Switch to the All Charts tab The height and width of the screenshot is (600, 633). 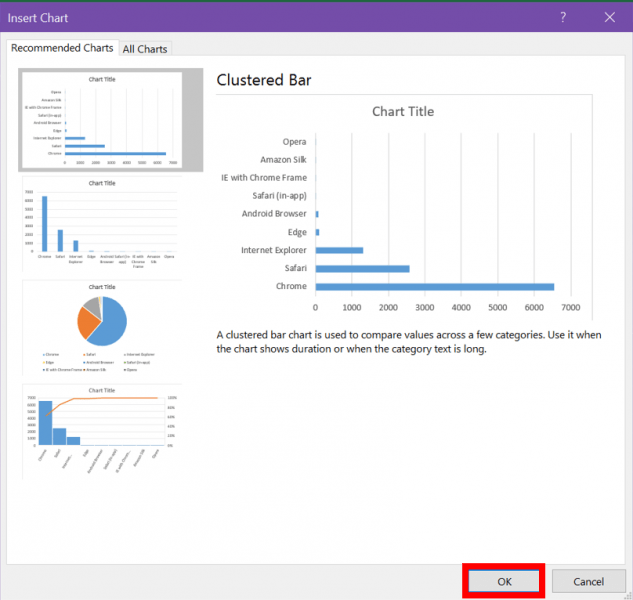pos(145,49)
